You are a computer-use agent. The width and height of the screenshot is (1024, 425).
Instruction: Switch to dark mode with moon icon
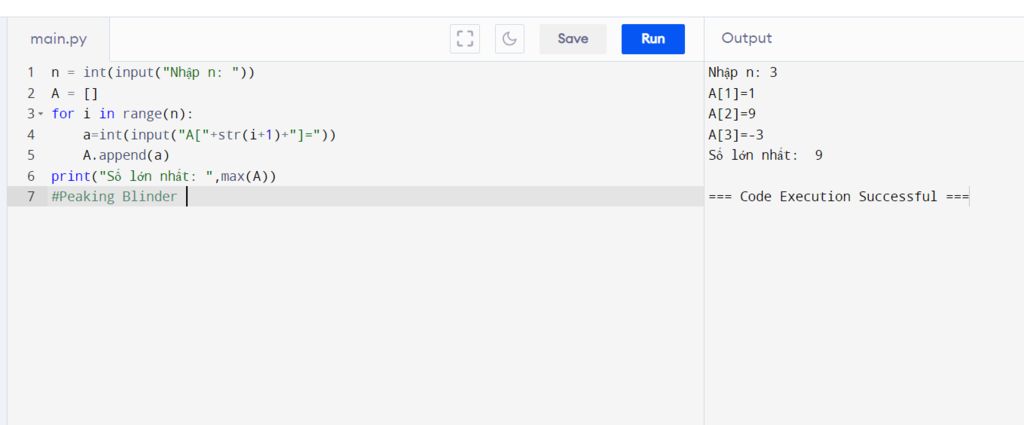coord(510,39)
